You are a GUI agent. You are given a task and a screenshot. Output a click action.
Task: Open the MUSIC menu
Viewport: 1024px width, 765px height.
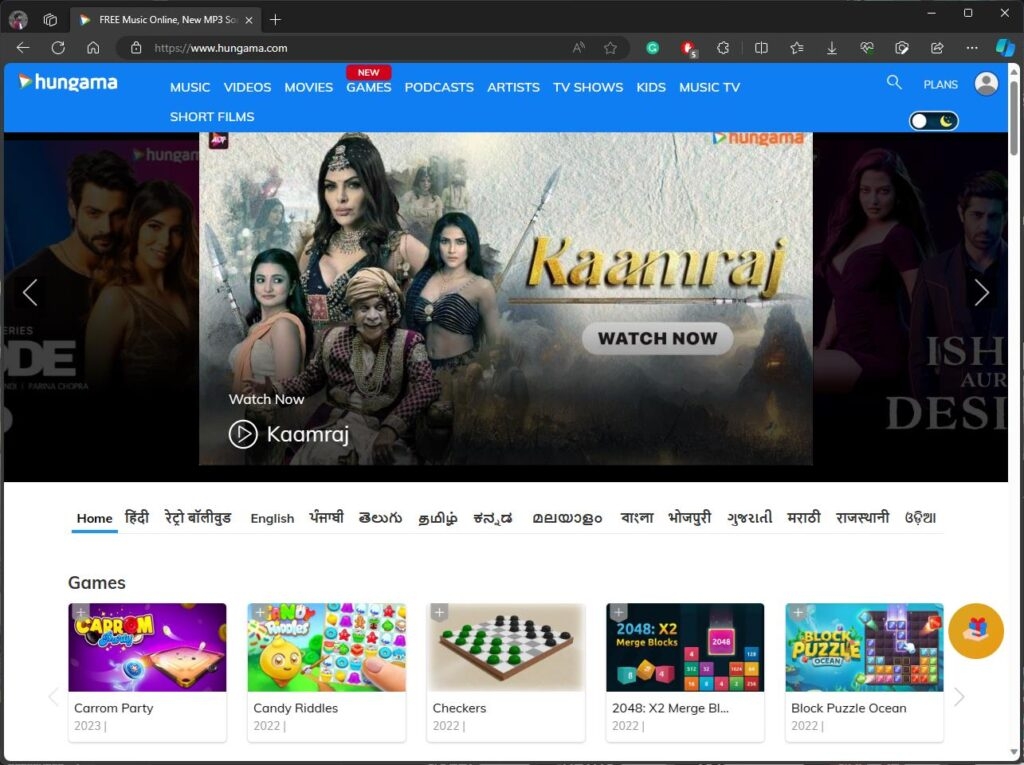pos(190,88)
